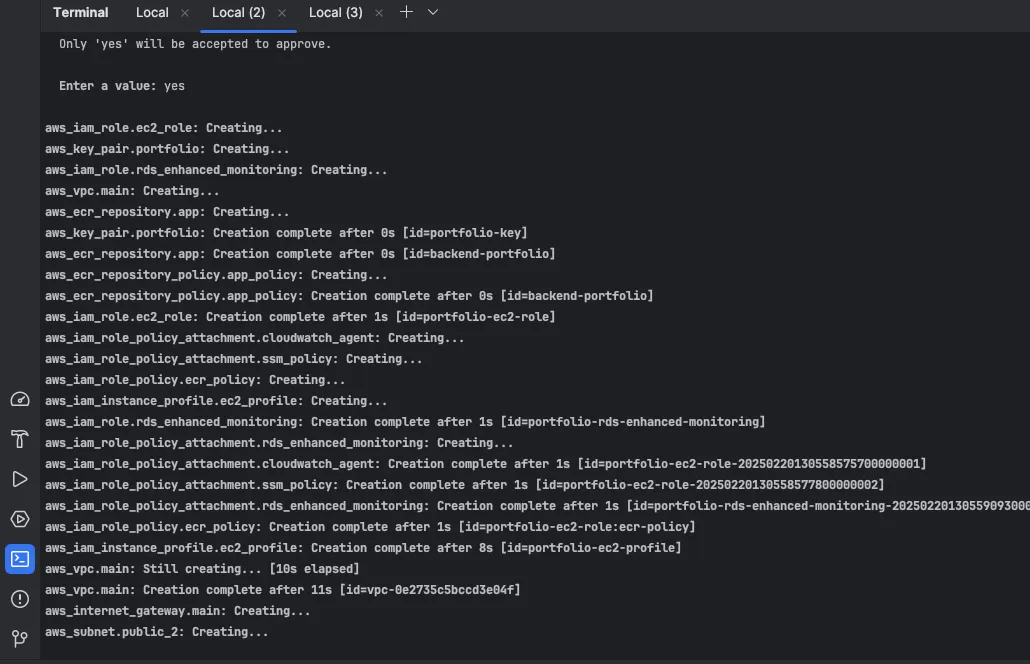Select the Local (2) terminal tab
The width and height of the screenshot is (1030, 664).
coord(238,12)
